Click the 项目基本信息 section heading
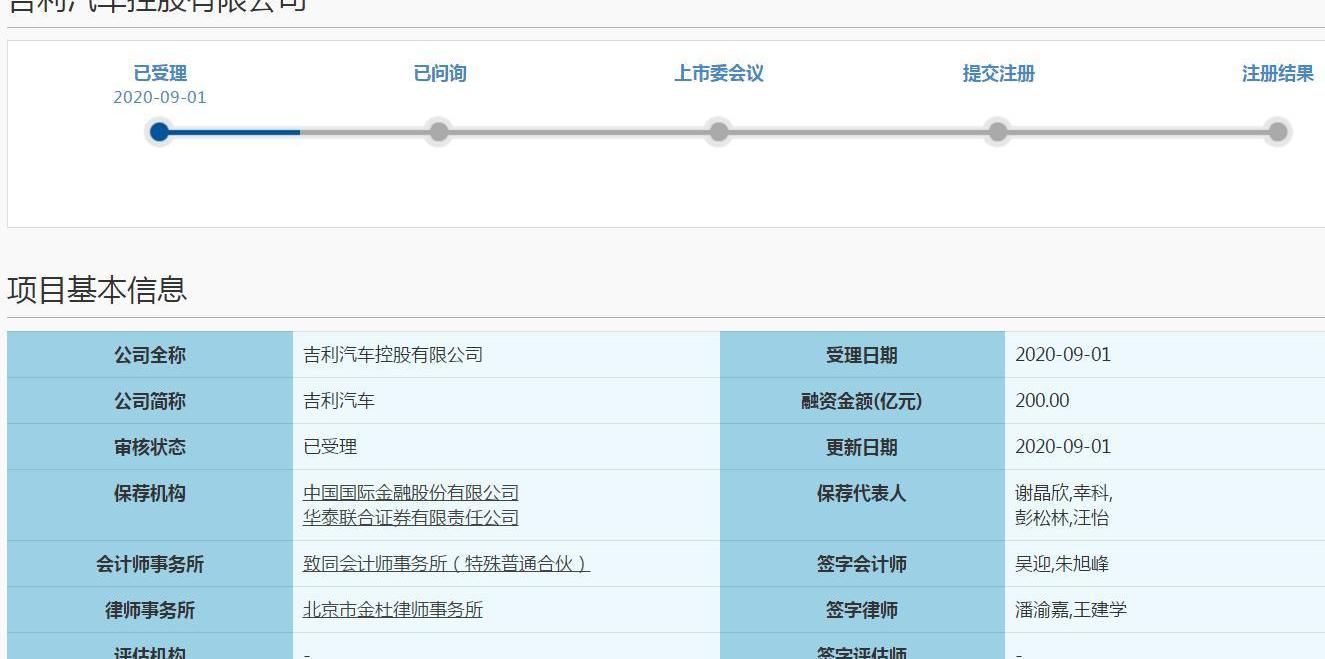 click(x=97, y=289)
